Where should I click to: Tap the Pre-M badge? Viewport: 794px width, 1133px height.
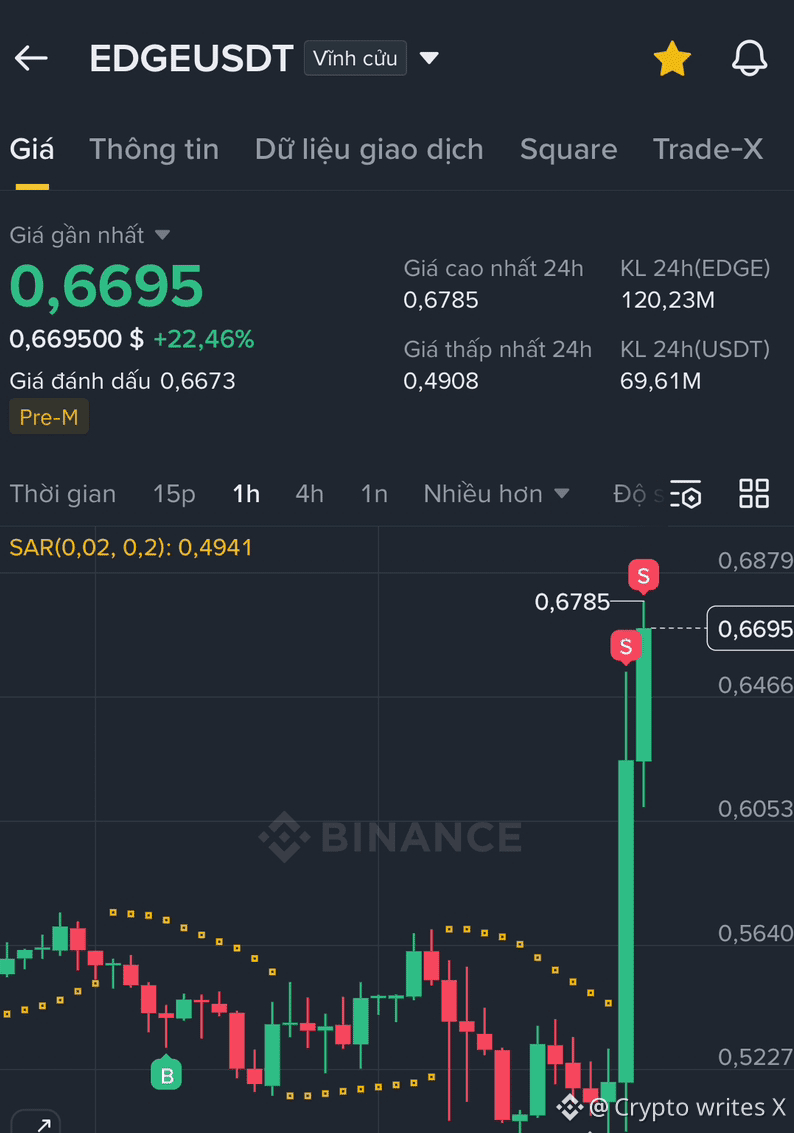pyautogui.click(x=49, y=417)
